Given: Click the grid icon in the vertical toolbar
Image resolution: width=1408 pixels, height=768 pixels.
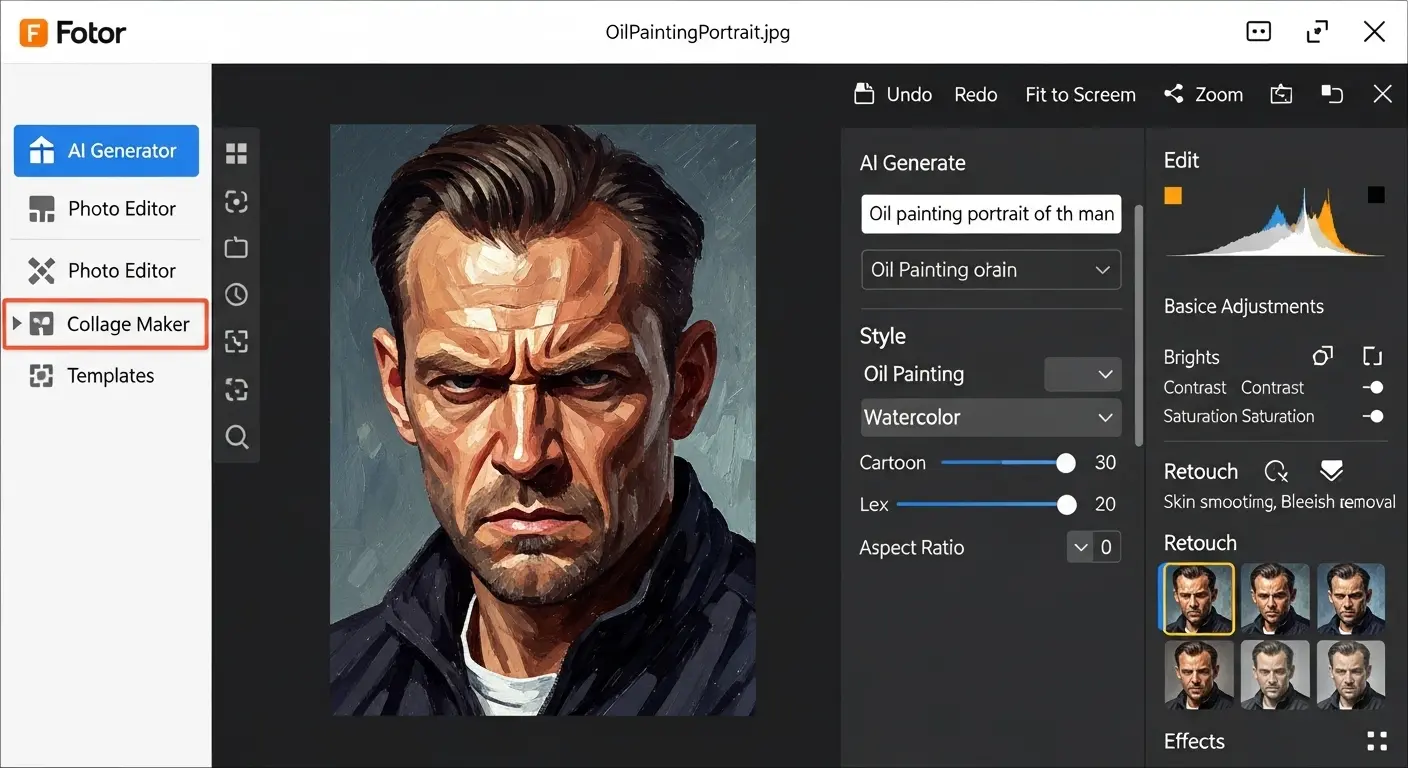Looking at the screenshot, I should [236, 153].
